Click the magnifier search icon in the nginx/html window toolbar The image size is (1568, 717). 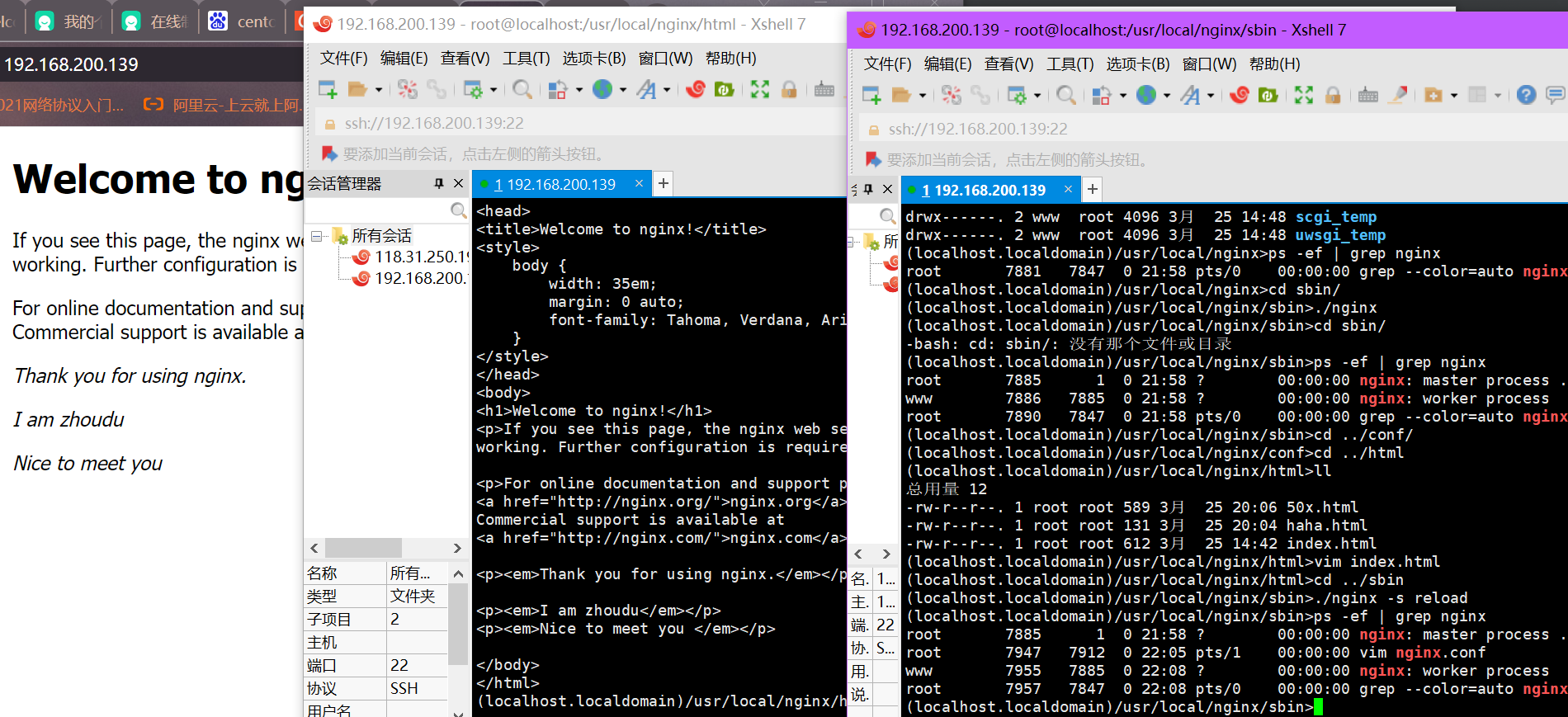[522, 89]
